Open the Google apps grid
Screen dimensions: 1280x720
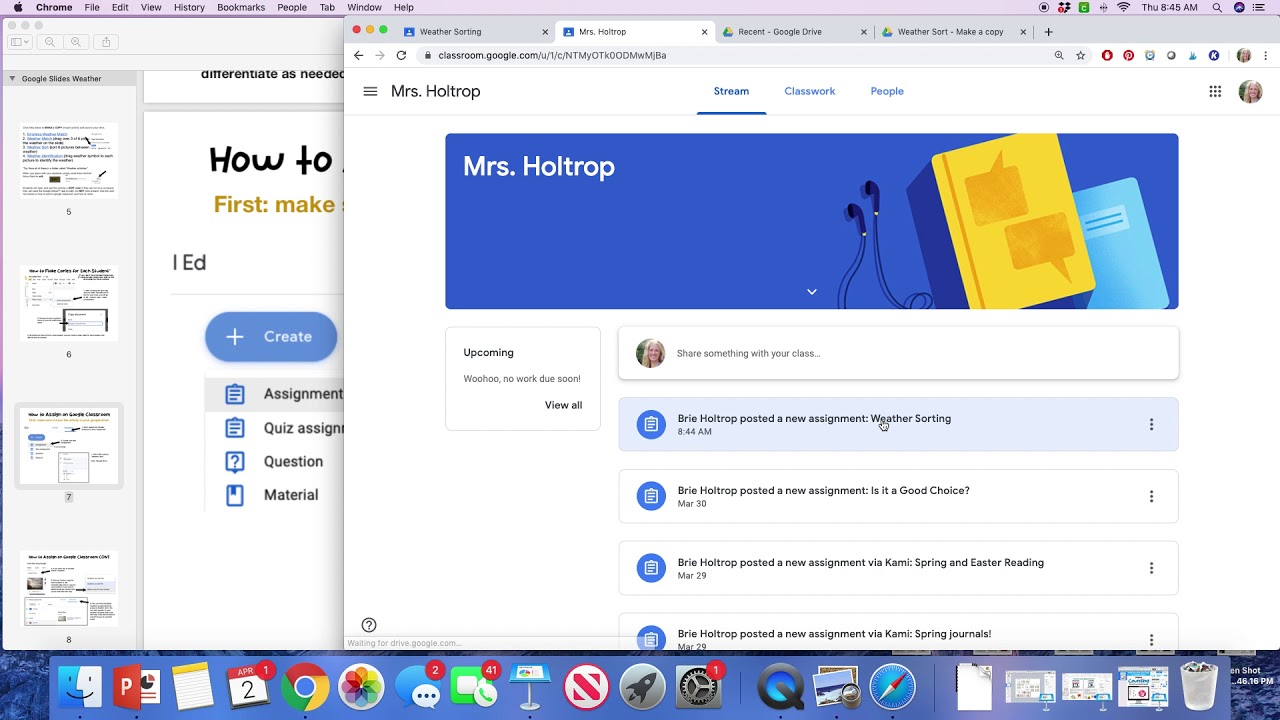click(1215, 91)
